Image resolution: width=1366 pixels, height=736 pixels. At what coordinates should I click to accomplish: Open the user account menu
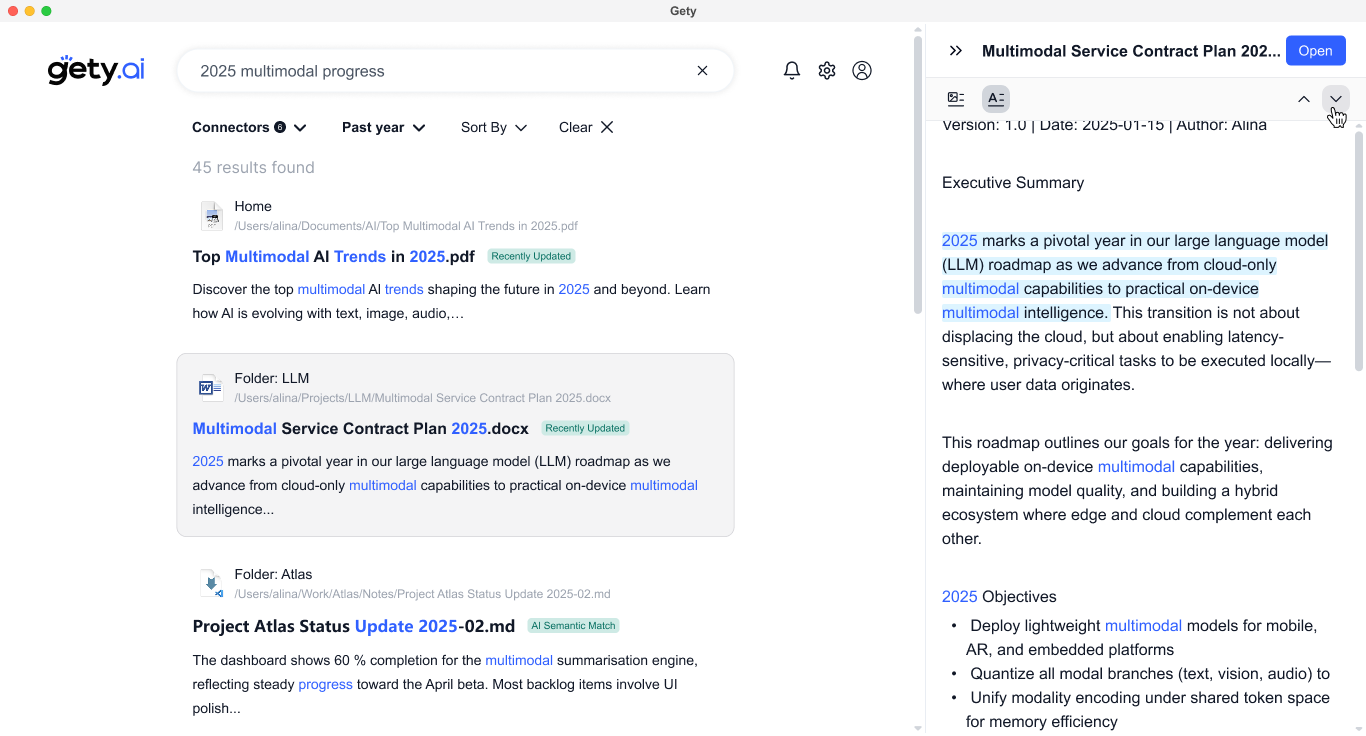[862, 70]
